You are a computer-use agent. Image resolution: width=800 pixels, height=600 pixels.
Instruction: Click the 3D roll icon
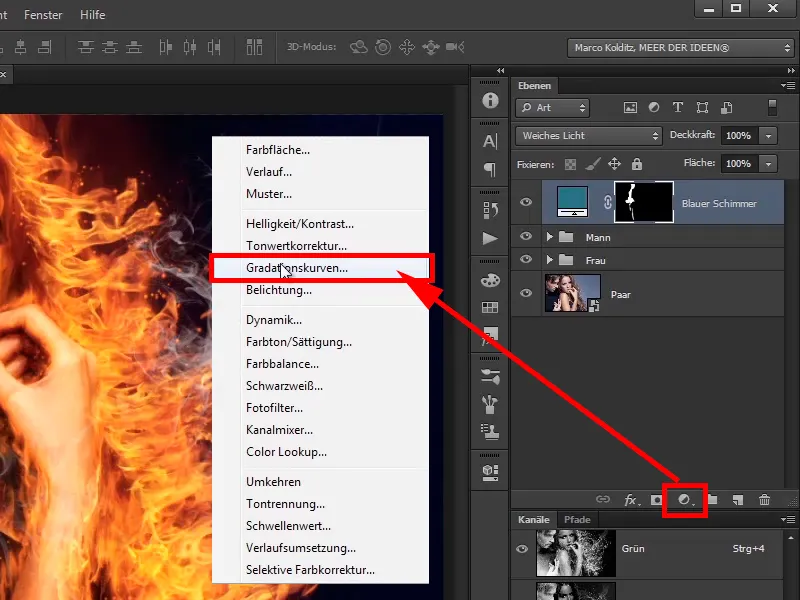pyautogui.click(x=383, y=47)
